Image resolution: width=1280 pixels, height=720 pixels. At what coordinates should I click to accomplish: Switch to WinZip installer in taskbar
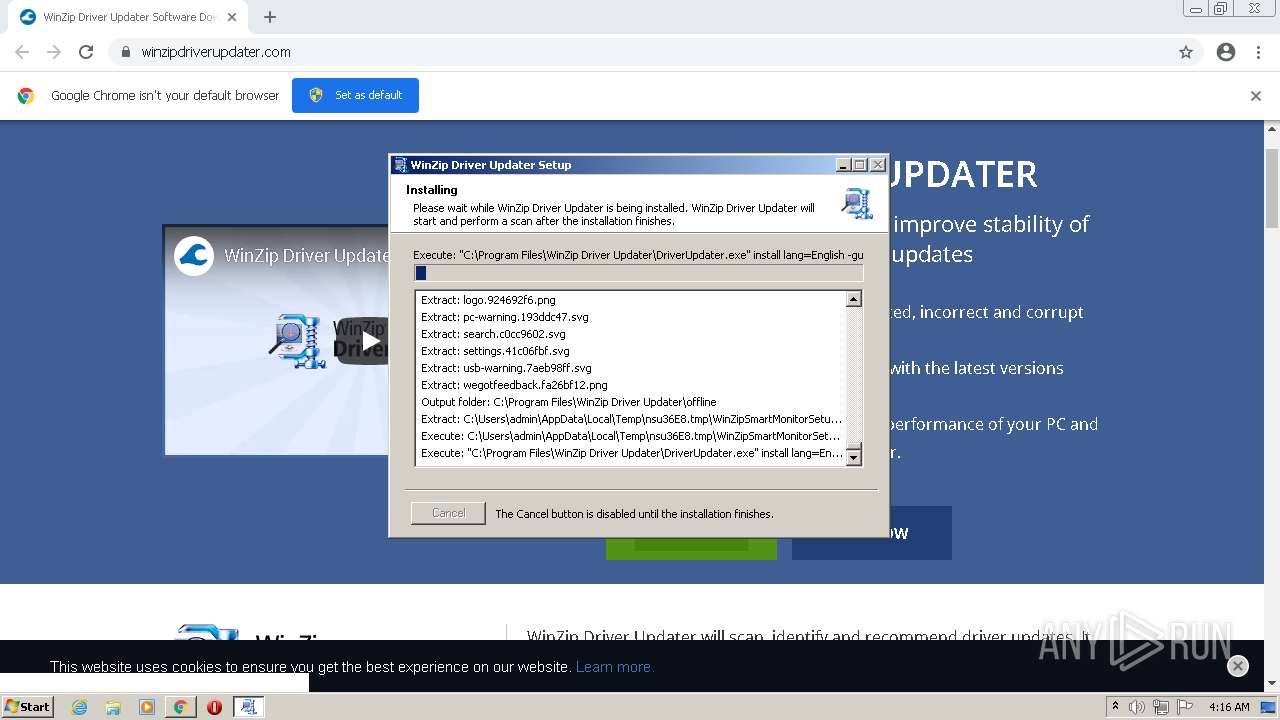[248, 707]
